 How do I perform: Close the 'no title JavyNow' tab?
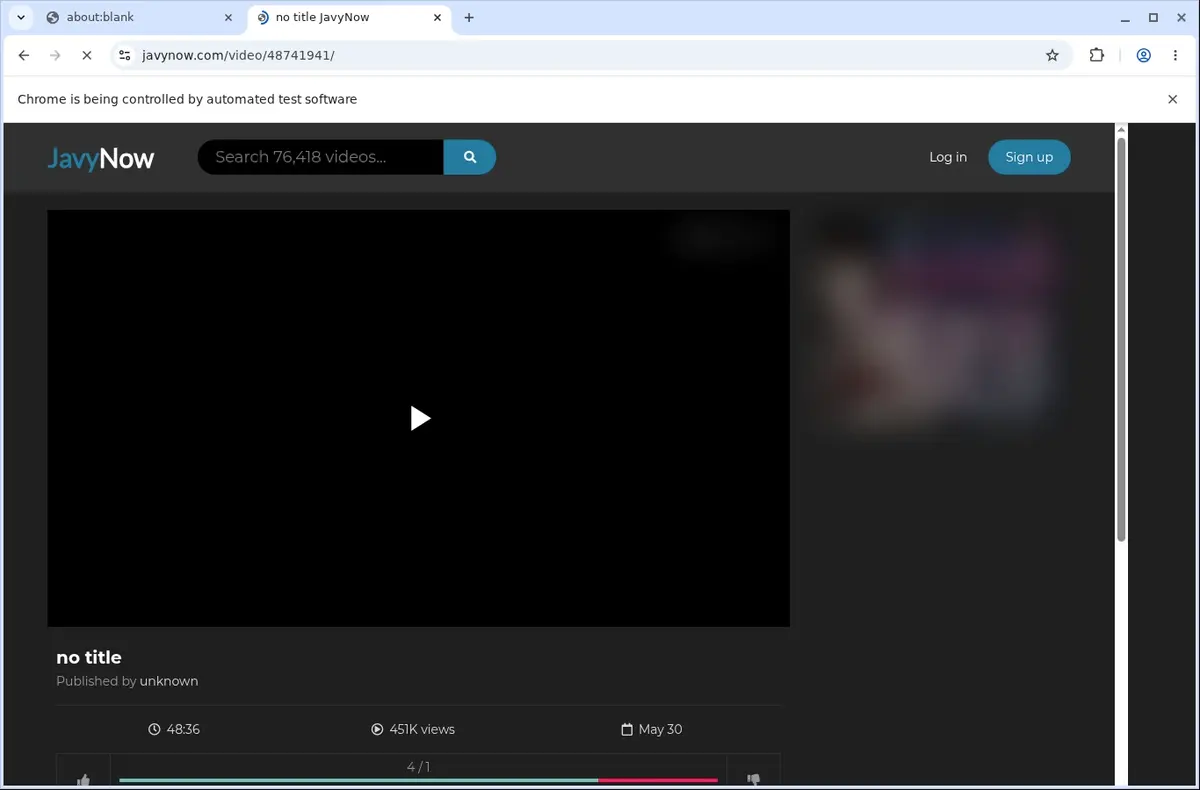[x=437, y=17]
